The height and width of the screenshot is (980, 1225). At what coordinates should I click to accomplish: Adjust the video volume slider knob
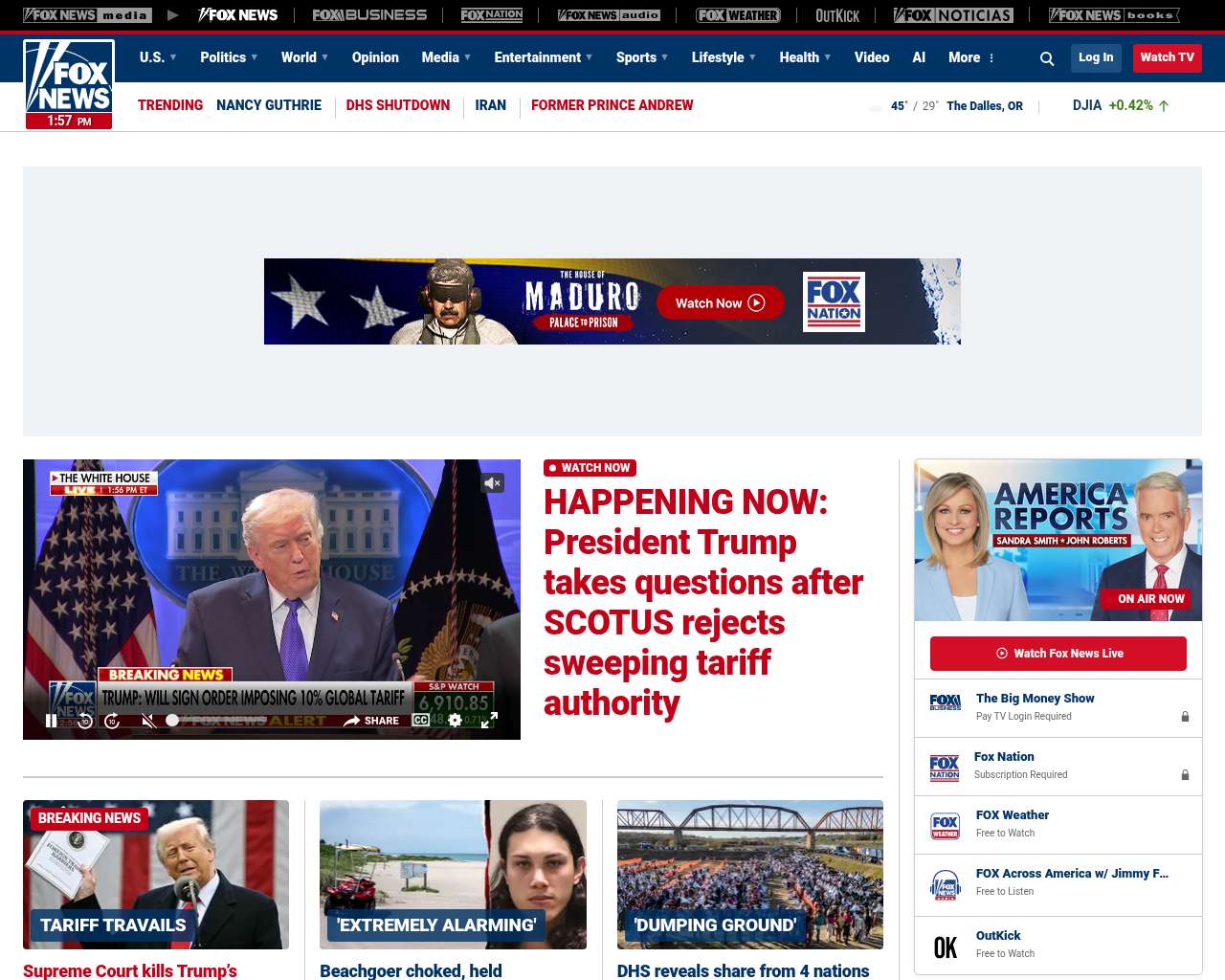click(x=172, y=721)
